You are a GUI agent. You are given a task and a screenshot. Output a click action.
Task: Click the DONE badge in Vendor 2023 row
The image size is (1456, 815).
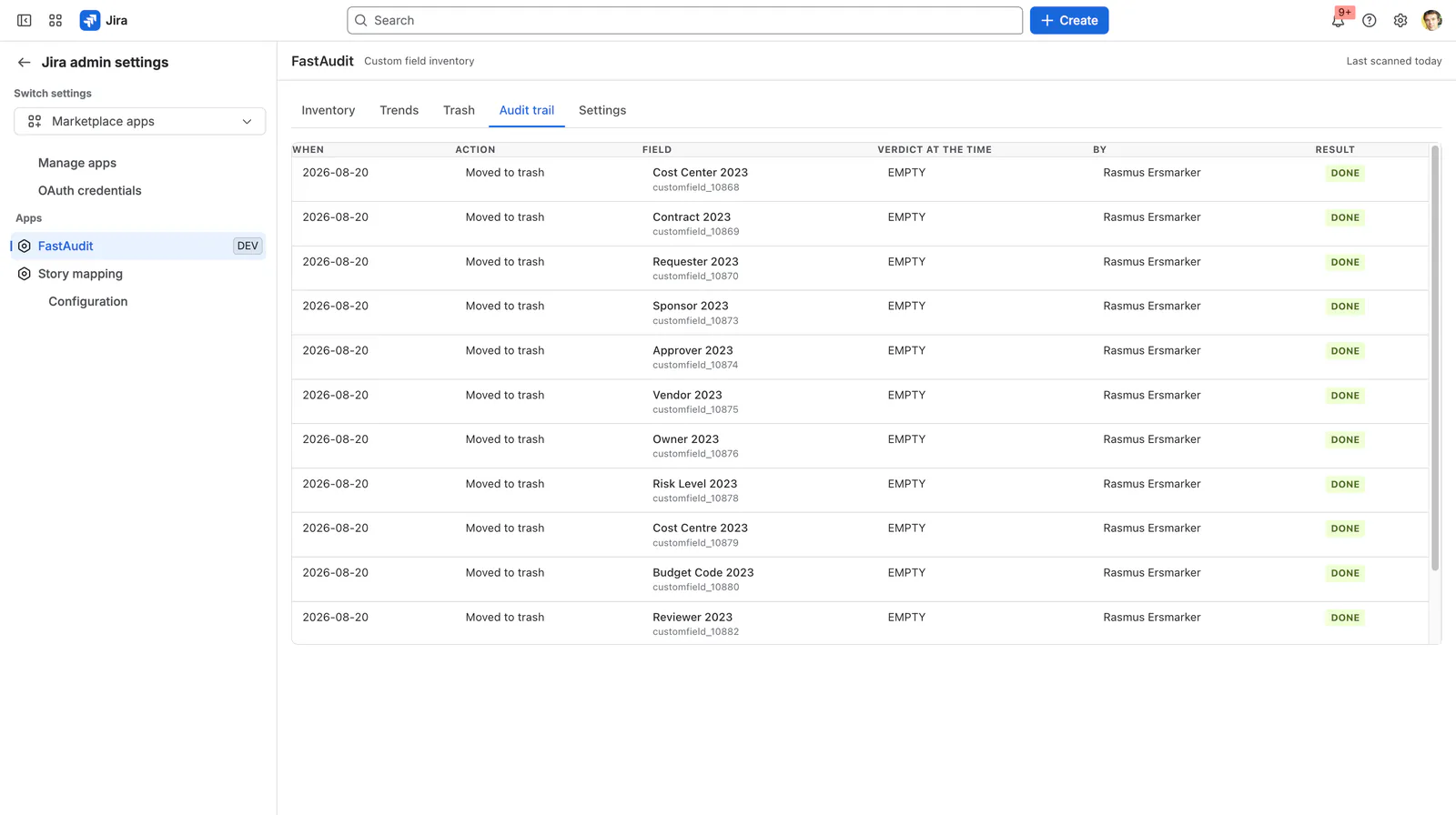pyautogui.click(x=1345, y=396)
